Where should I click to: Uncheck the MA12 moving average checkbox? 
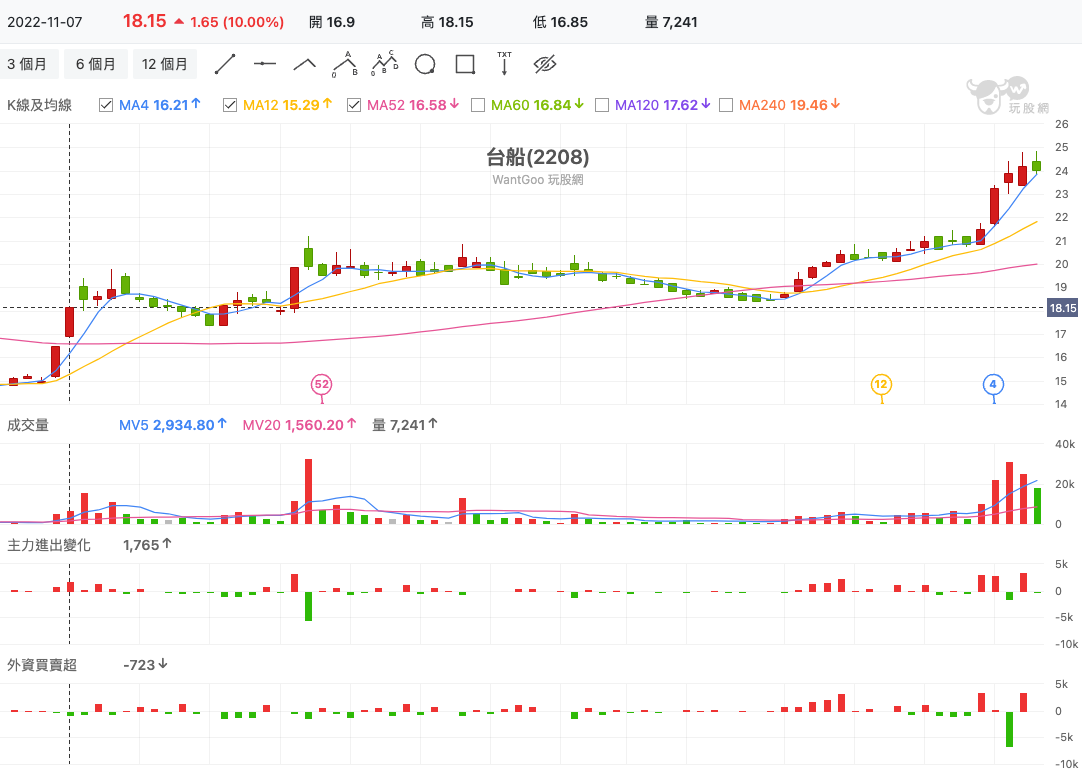tap(230, 105)
